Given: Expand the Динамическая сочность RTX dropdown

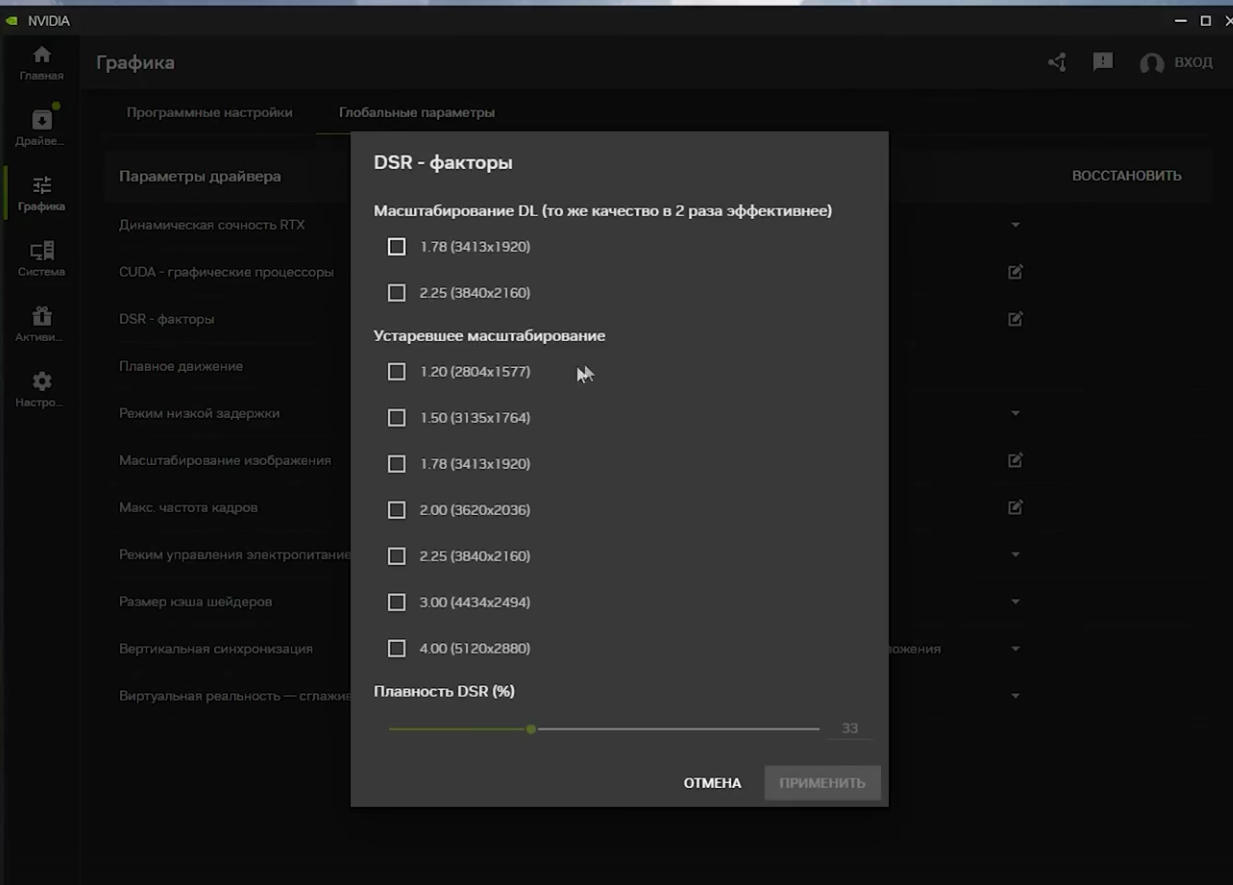Looking at the screenshot, I should tap(1015, 225).
